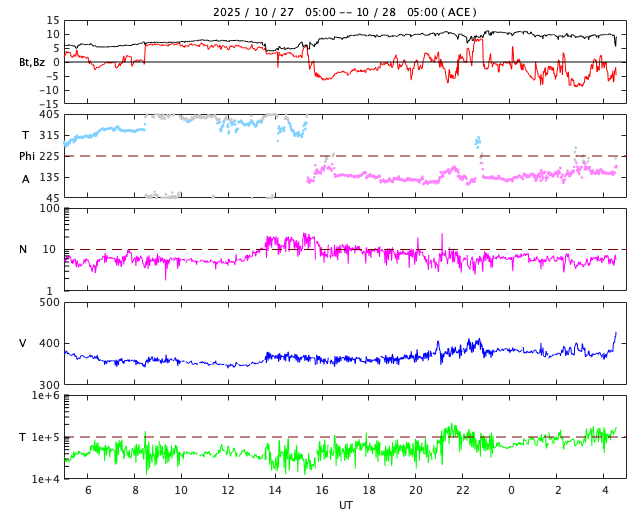Select the '315' tick on the Phi axis
This screenshot has height=512, width=640.
49,135
